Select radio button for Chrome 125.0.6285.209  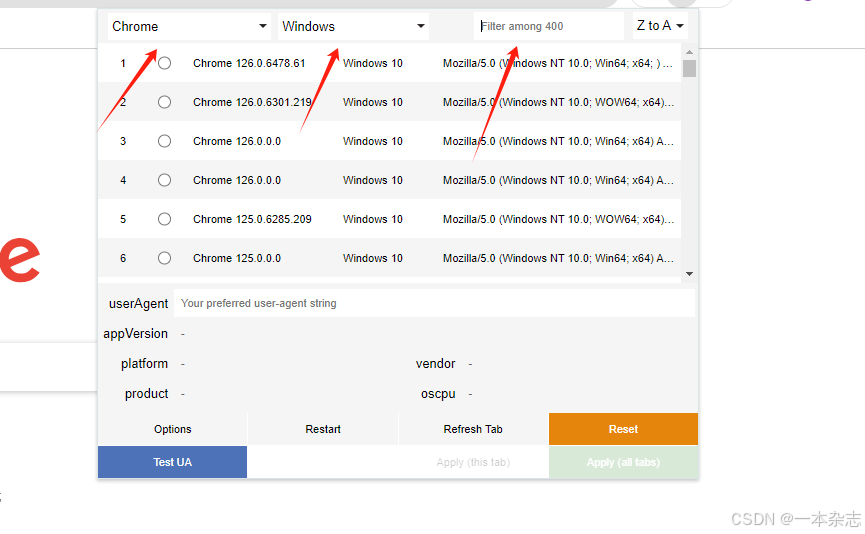[x=164, y=219]
